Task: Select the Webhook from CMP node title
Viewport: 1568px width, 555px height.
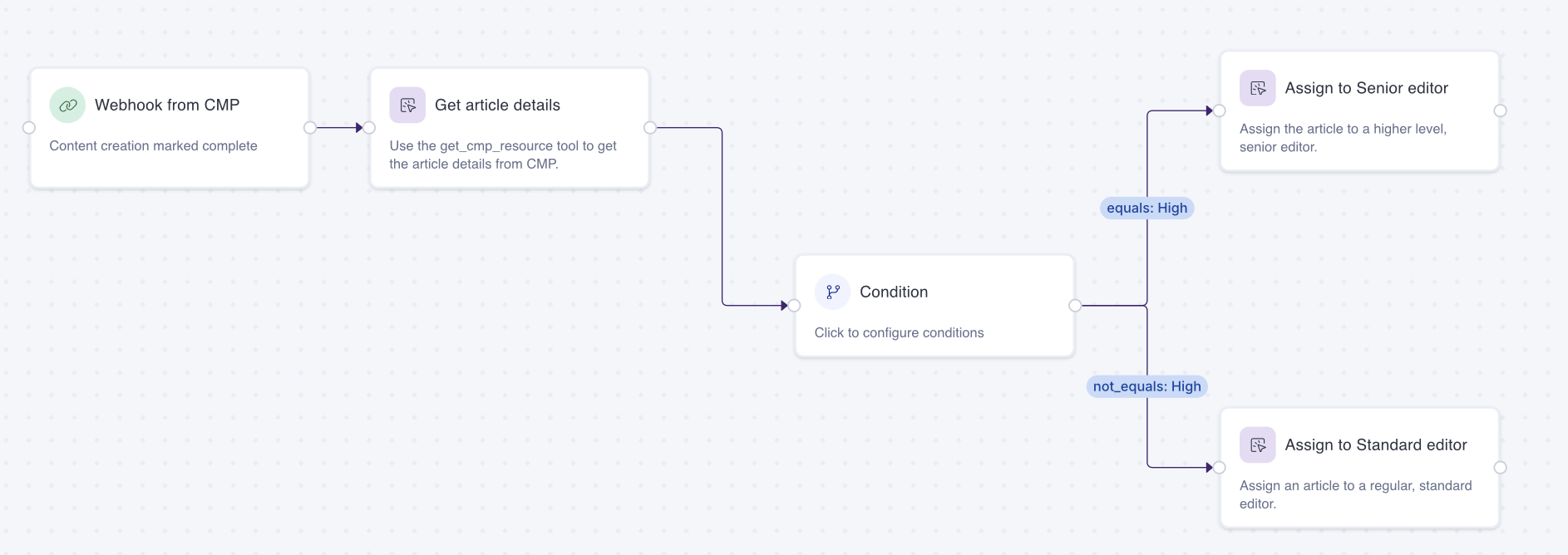Action: 167,106
